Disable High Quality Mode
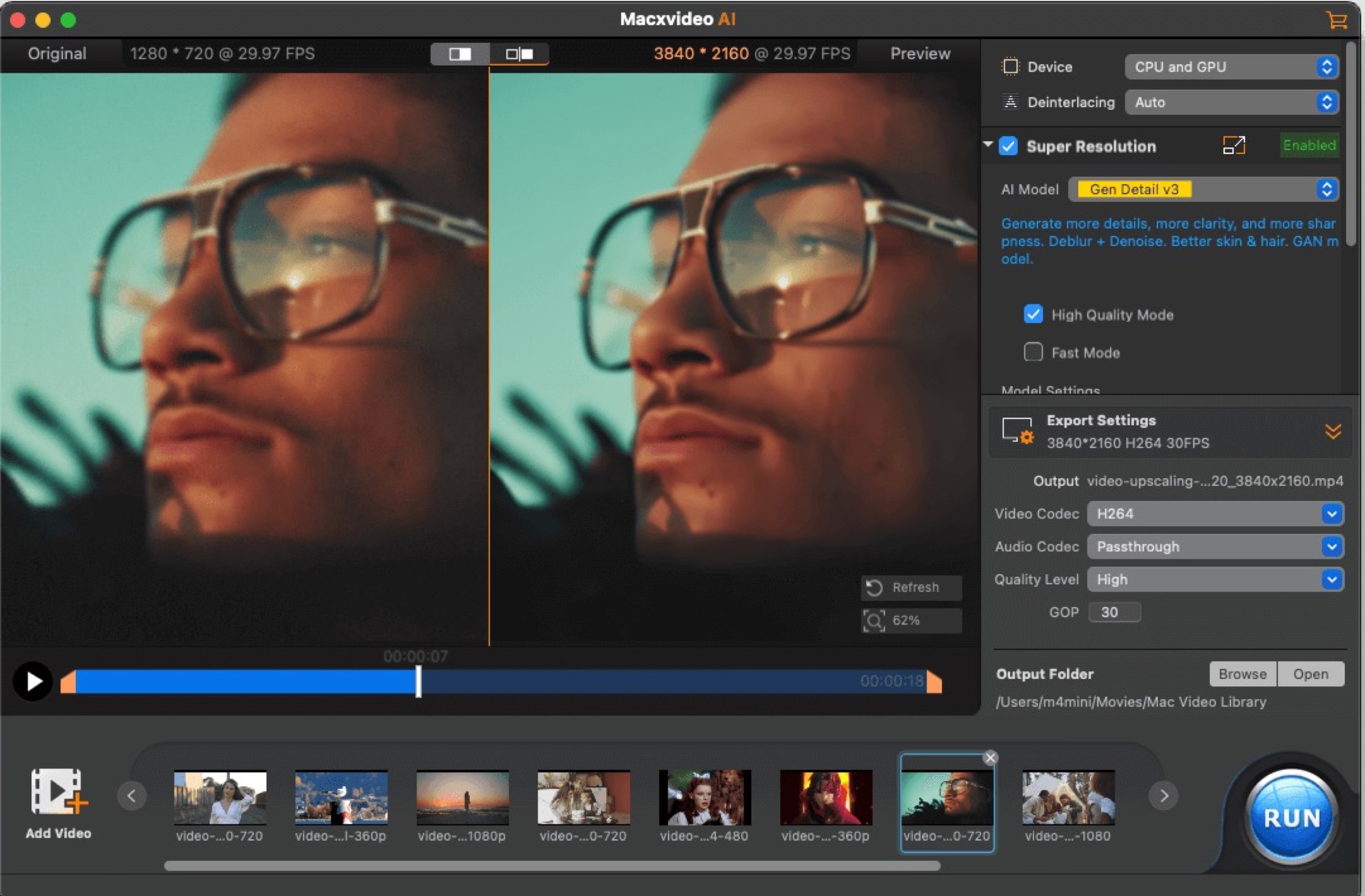This screenshot has height=896, width=1365. pos(1033,314)
